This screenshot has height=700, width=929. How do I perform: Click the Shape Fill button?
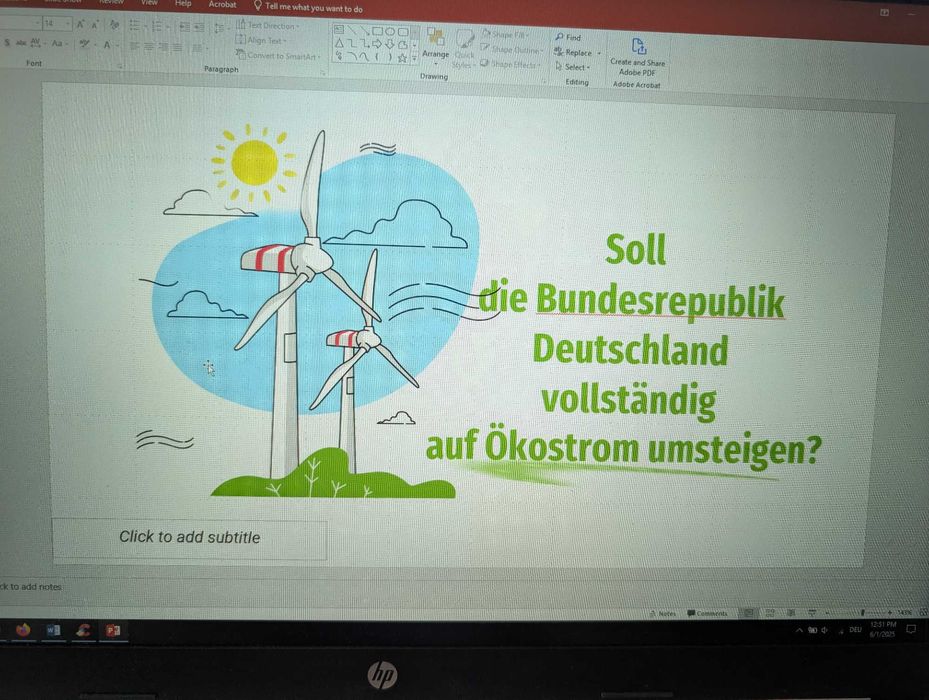click(507, 34)
